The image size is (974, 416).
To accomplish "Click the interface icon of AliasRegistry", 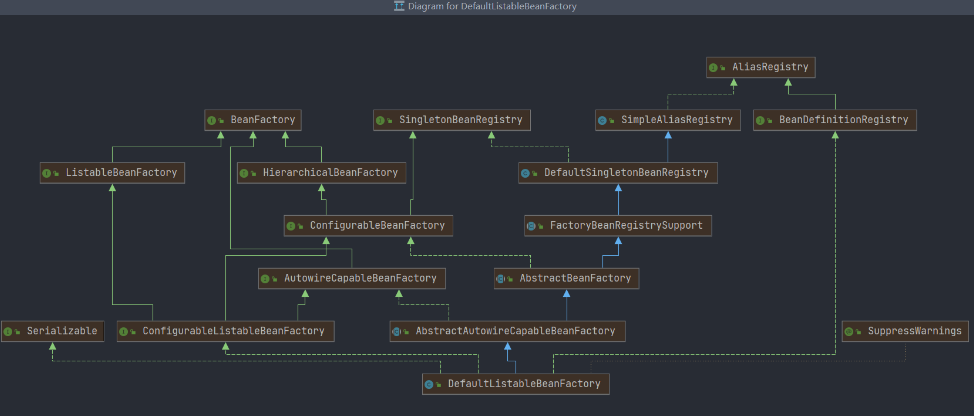I will [713, 68].
